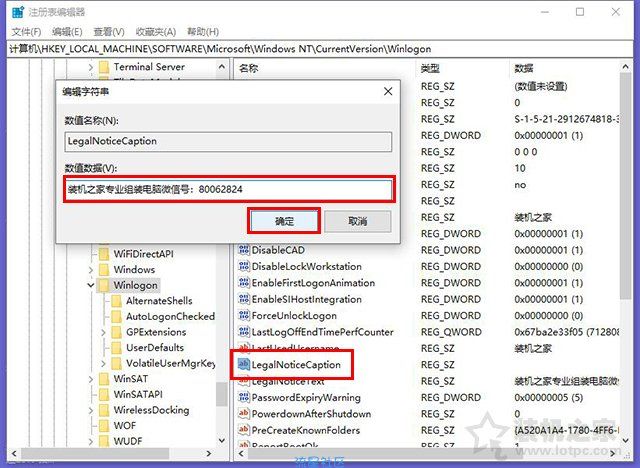
Task: Select the WUDF folder icon
Action: (104, 441)
